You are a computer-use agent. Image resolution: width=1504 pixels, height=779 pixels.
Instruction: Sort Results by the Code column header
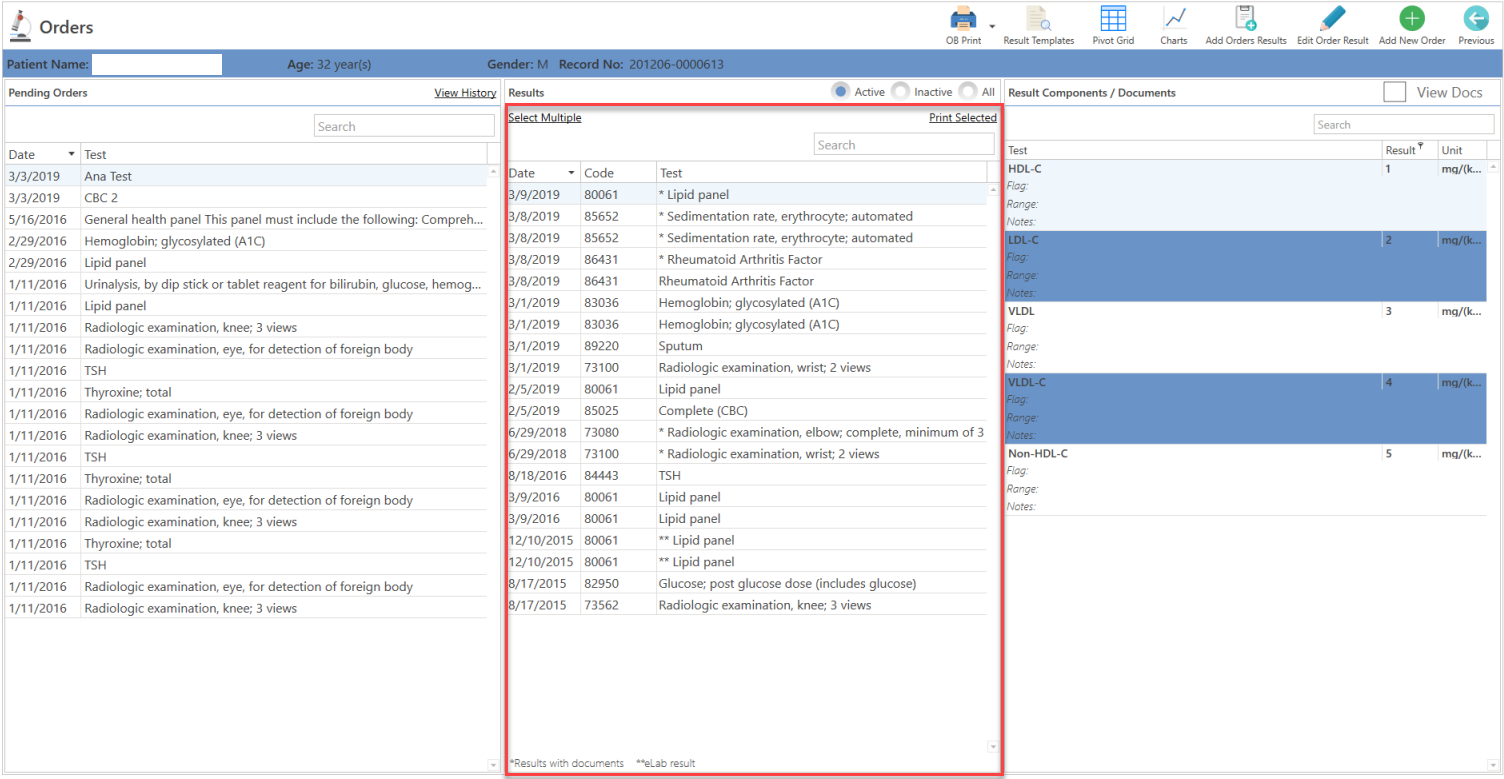coord(618,173)
